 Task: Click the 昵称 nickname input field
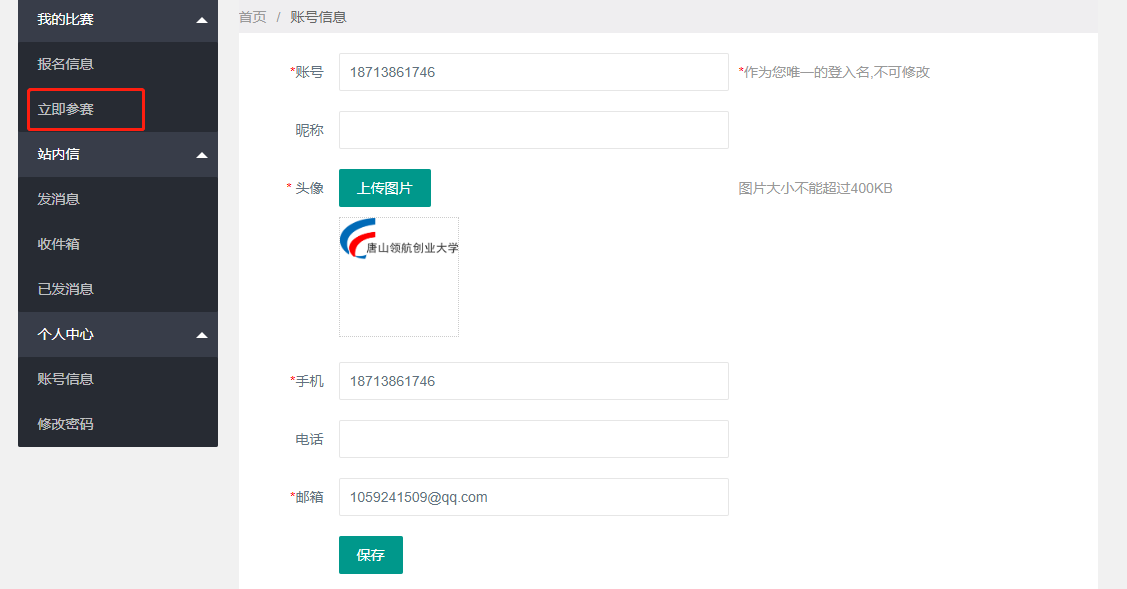[x=533, y=130]
